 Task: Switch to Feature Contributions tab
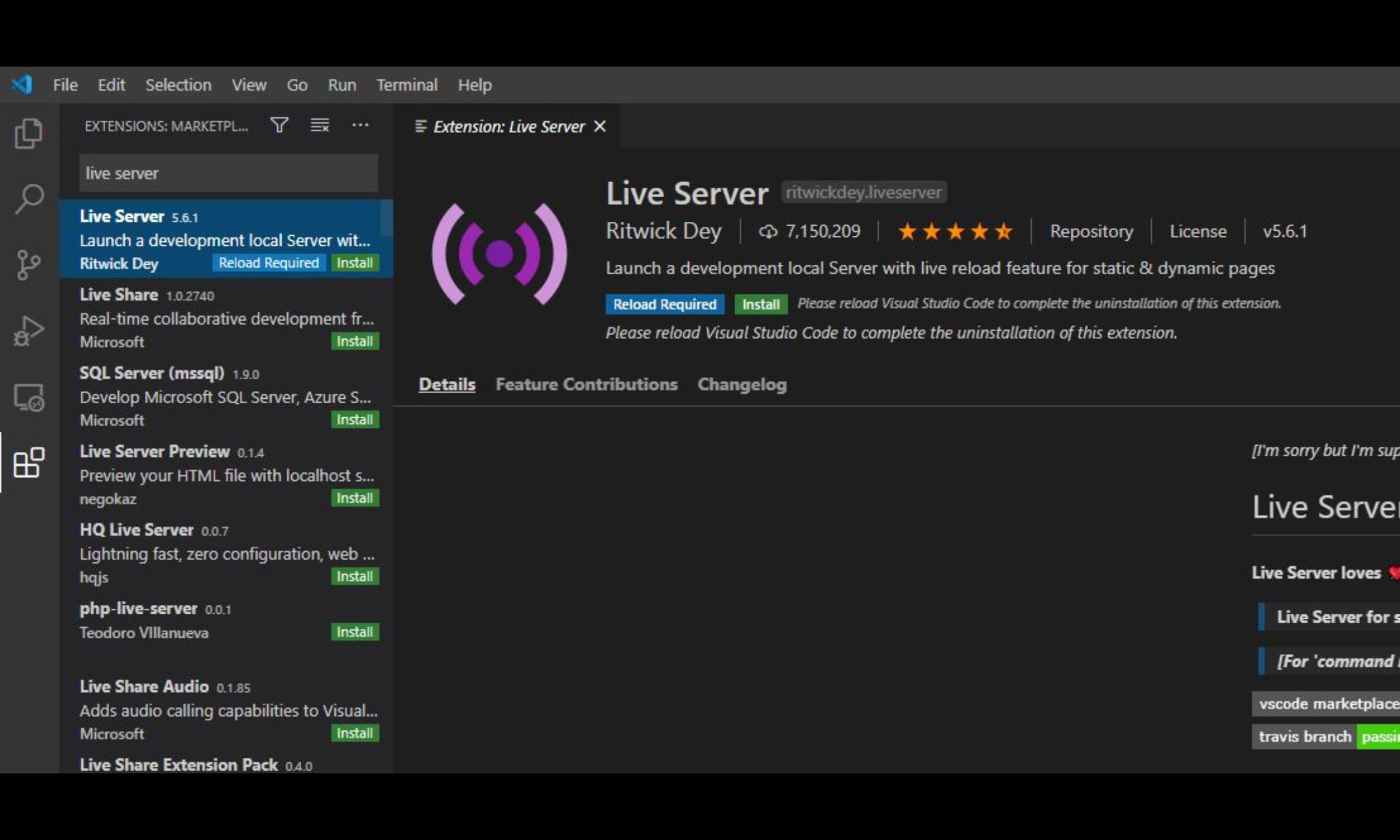[586, 384]
